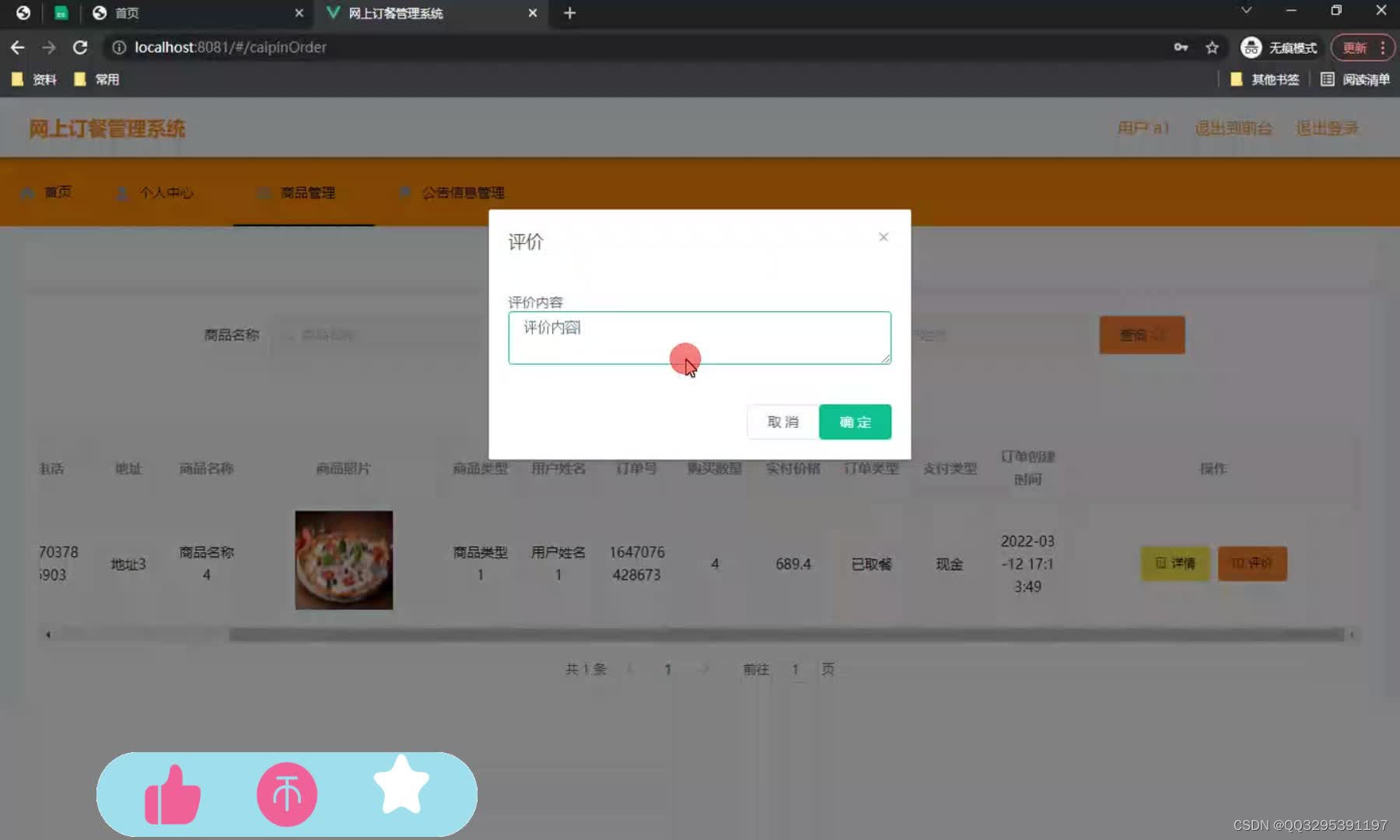Click the 操作 column header

pyautogui.click(x=1213, y=468)
